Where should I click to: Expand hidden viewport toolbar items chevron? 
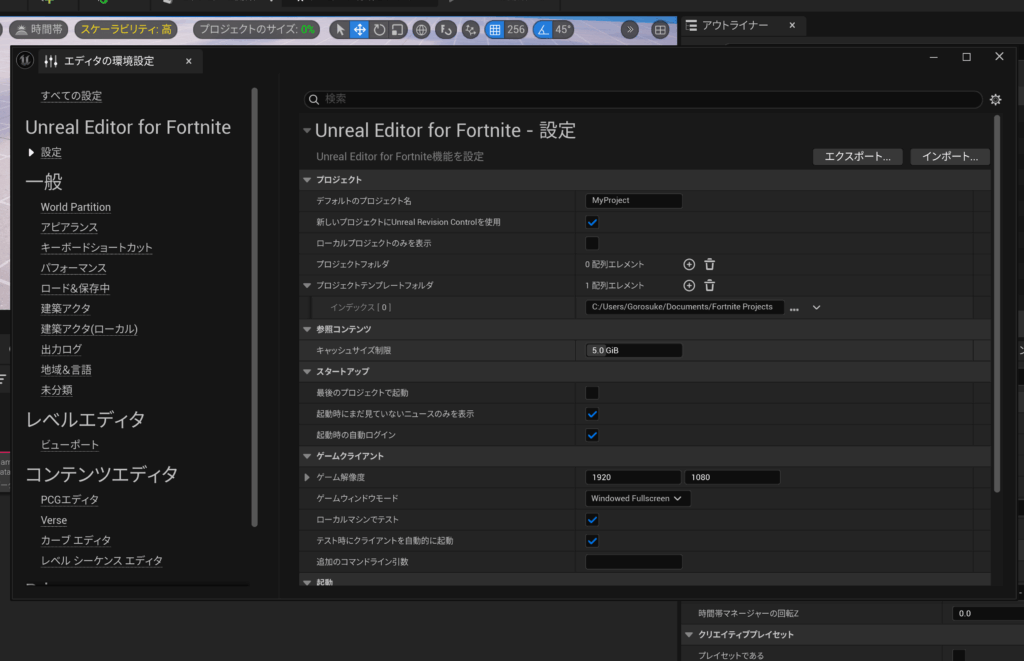click(x=630, y=29)
